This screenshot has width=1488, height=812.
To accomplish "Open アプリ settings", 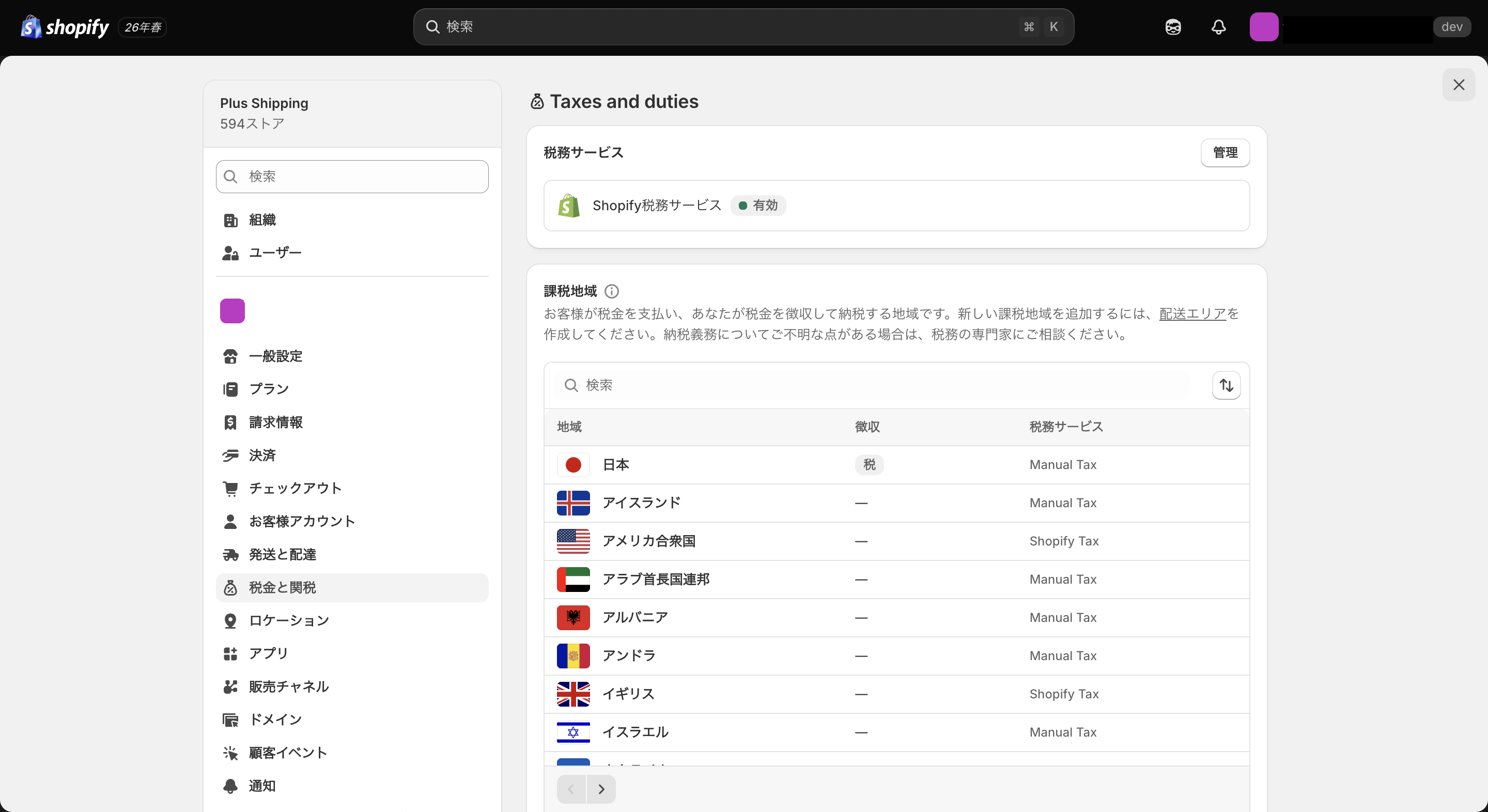I will pyautogui.click(x=352, y=653).
